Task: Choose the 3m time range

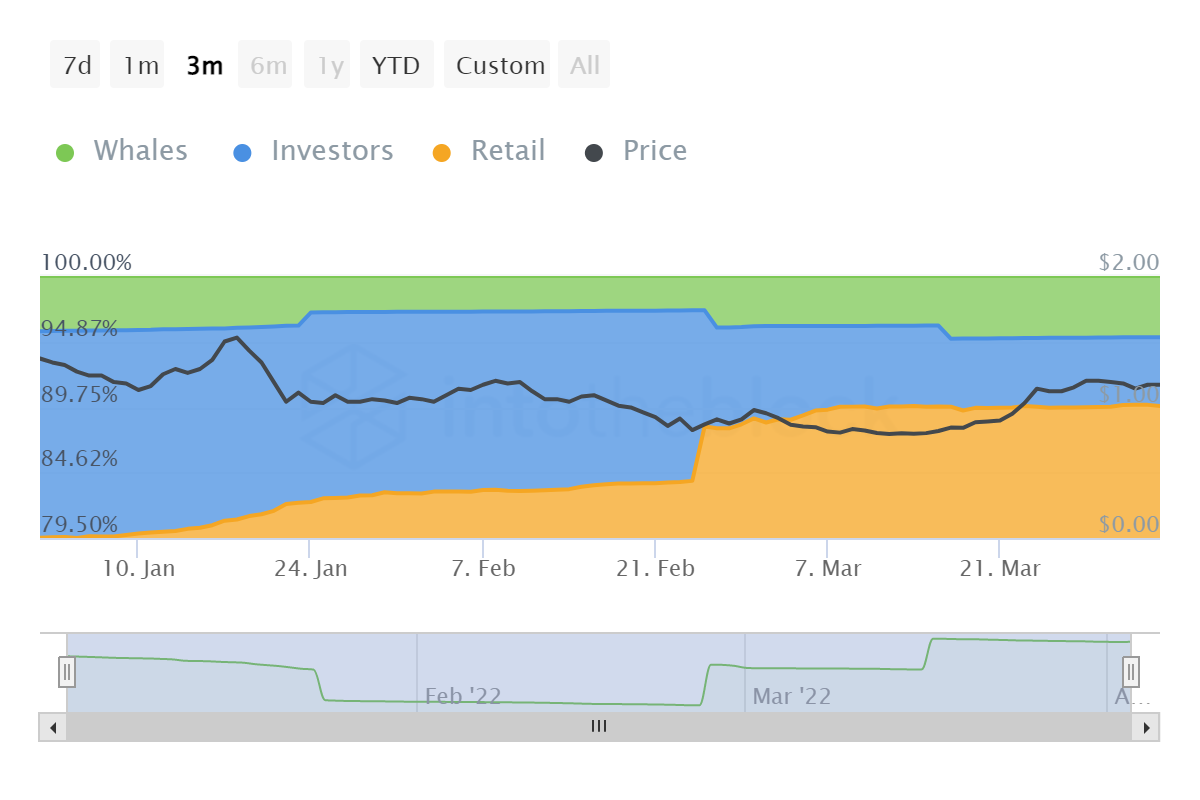Action: (205, 66)
